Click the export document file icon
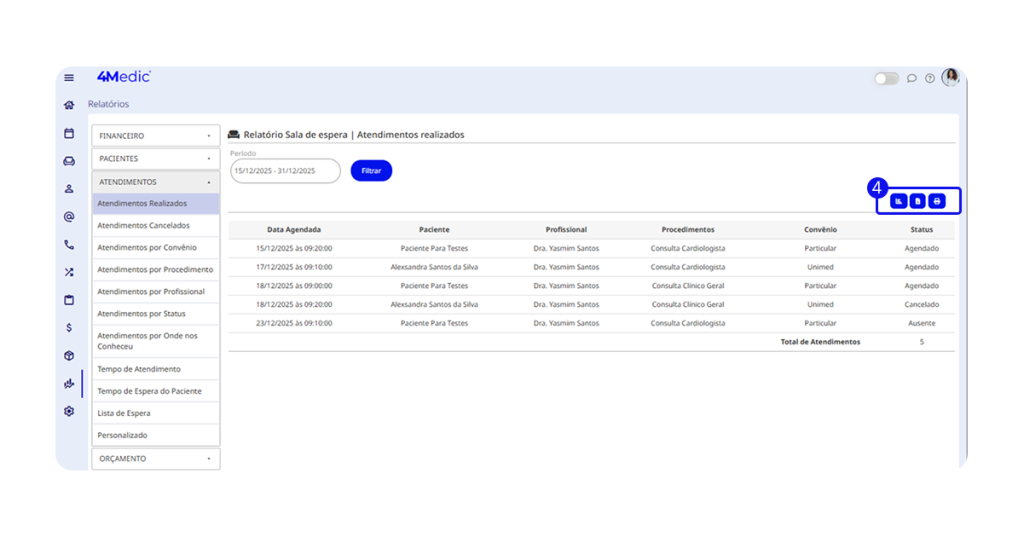The height and width of the screenshot is (537, 1024). click(x=918, y=201)
